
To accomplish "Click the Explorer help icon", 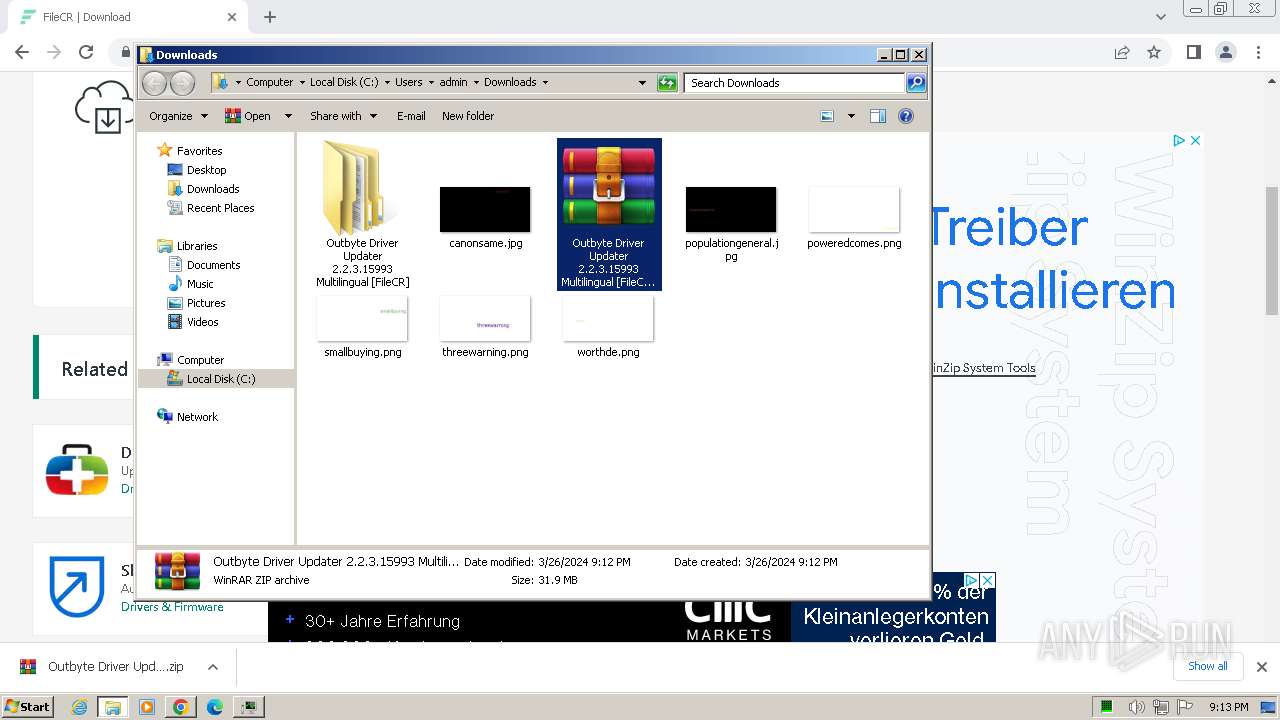I will 906,116.
